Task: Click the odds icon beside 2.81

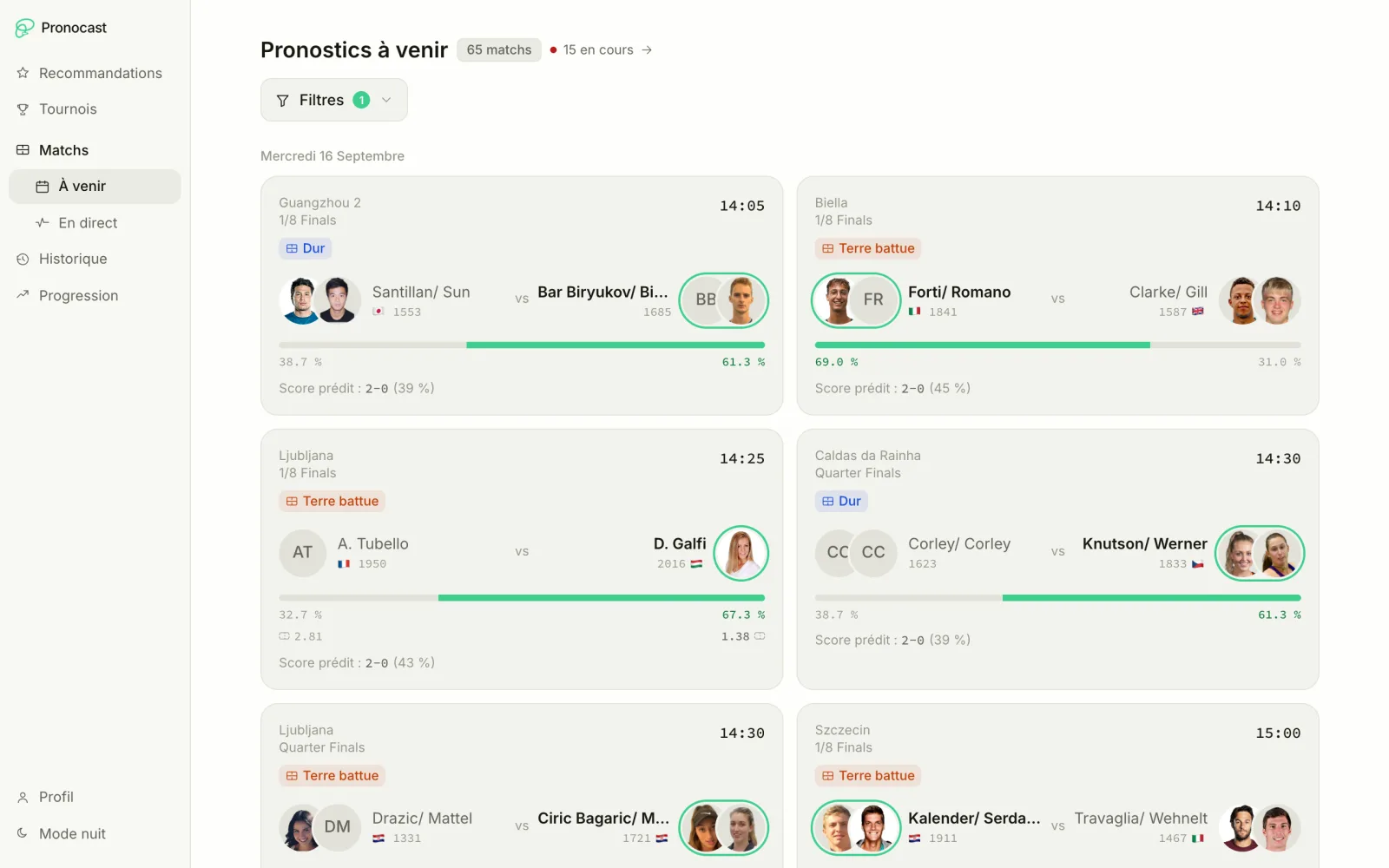Action: point(284,636)
